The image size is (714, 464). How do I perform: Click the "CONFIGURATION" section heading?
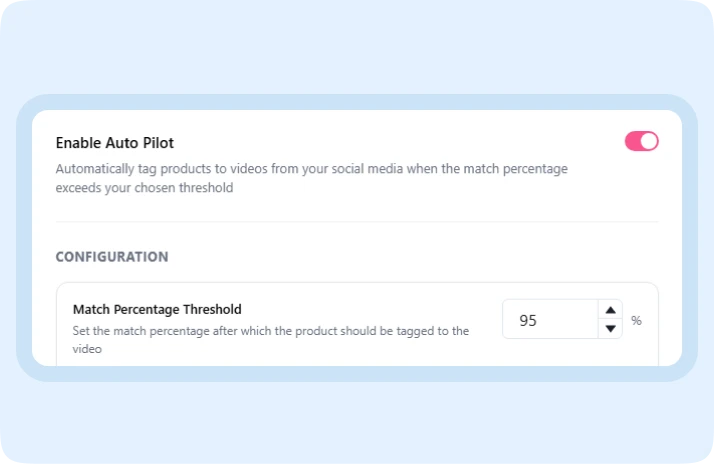point(112,257)
